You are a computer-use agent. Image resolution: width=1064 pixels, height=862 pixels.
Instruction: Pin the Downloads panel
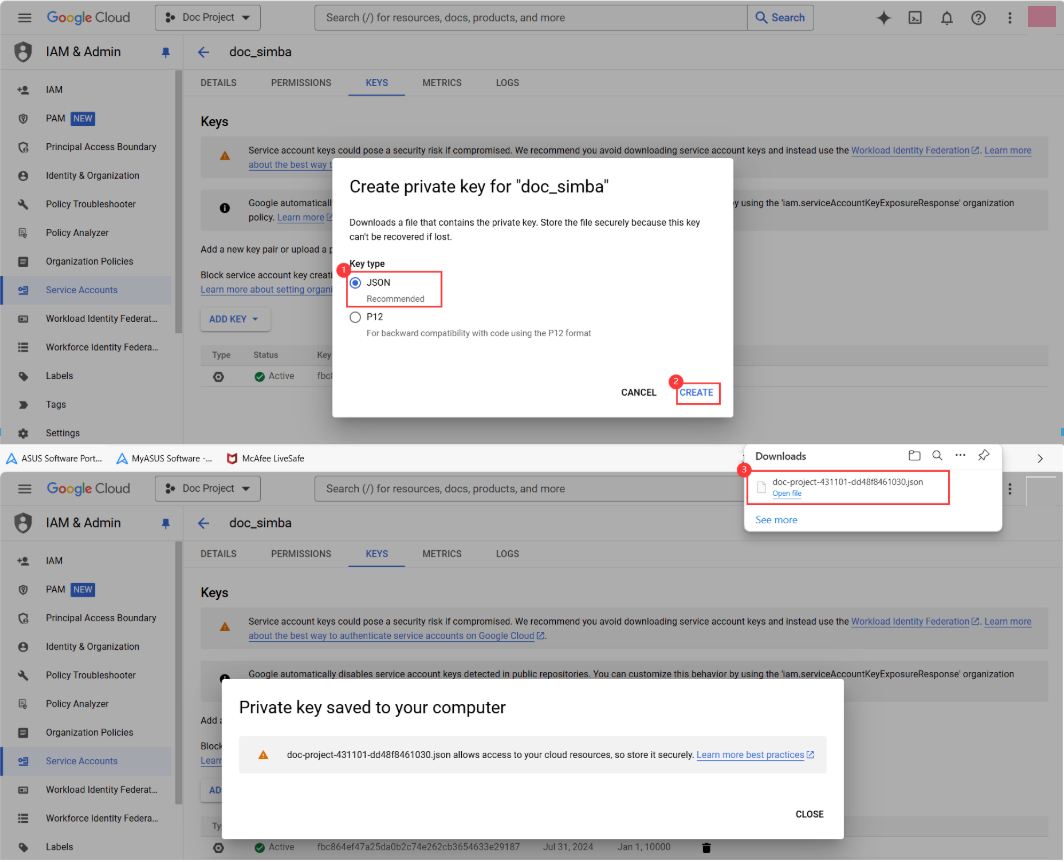click(x=983, y=455)
